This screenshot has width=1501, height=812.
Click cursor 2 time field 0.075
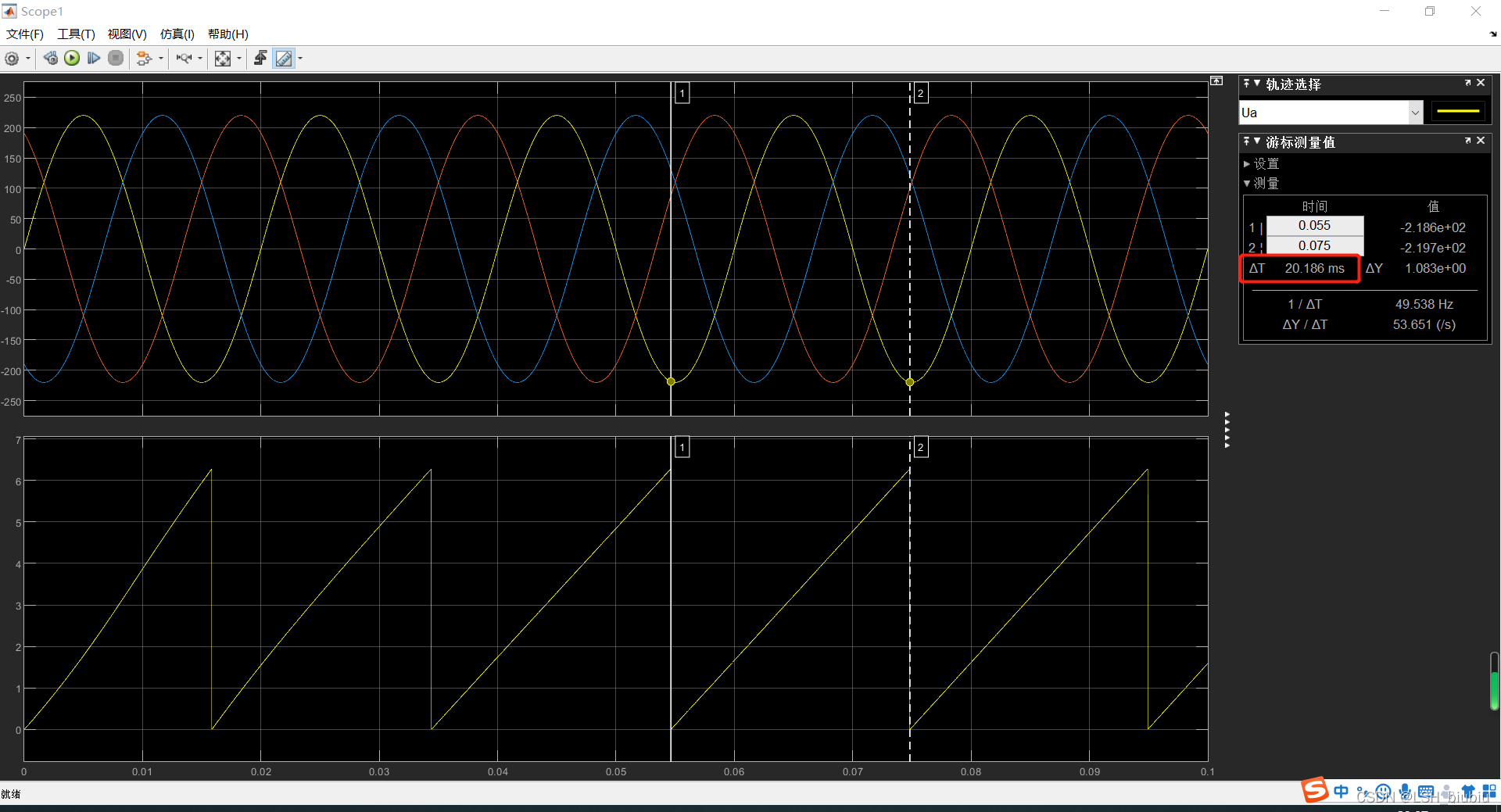[x=1315, y=246]
